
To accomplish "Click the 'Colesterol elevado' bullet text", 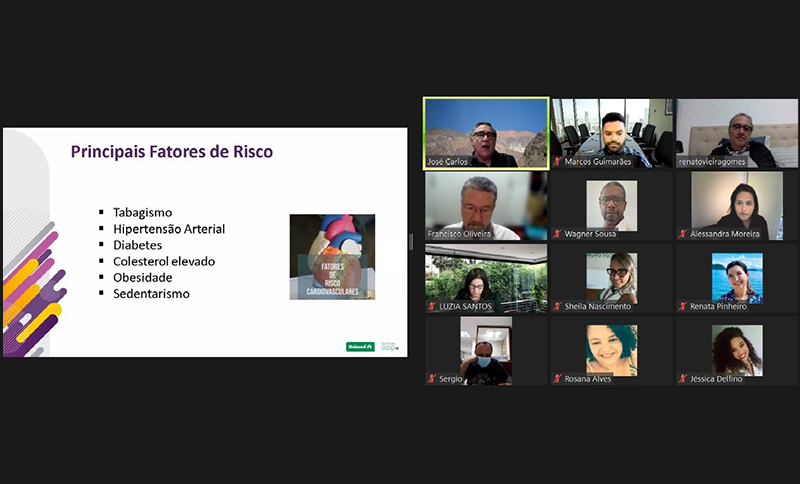I will (x=164, y=262).
